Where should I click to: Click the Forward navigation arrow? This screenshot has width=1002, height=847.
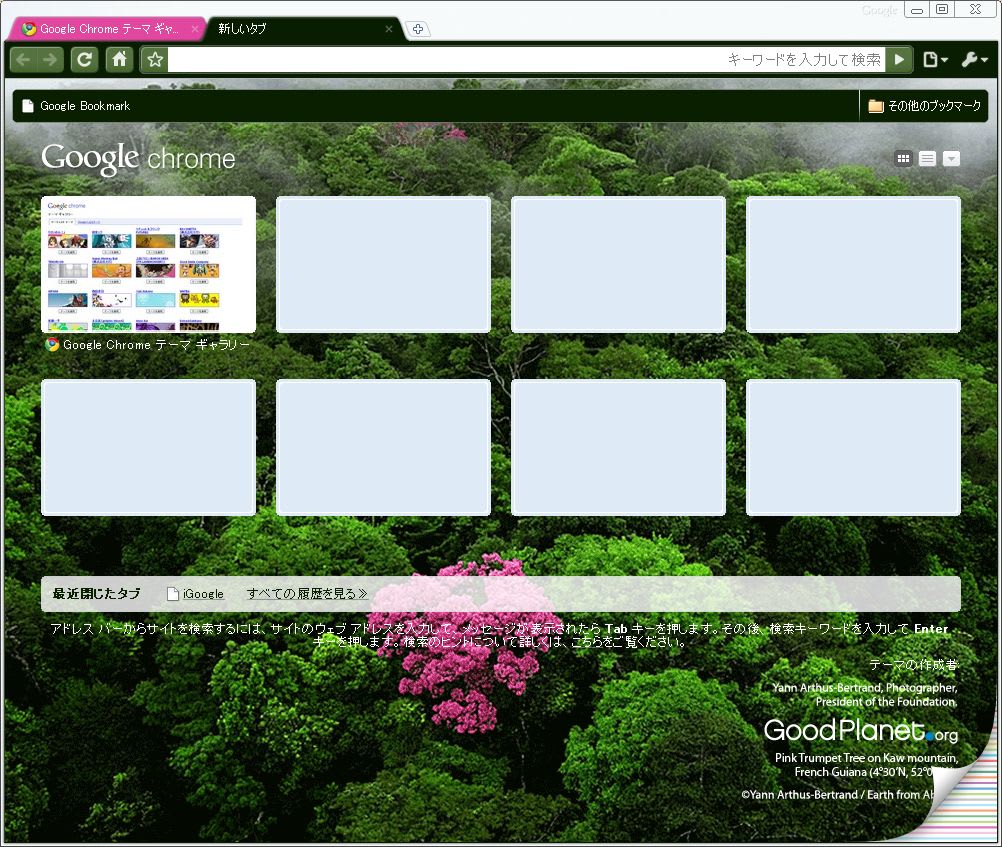[50, 60]
